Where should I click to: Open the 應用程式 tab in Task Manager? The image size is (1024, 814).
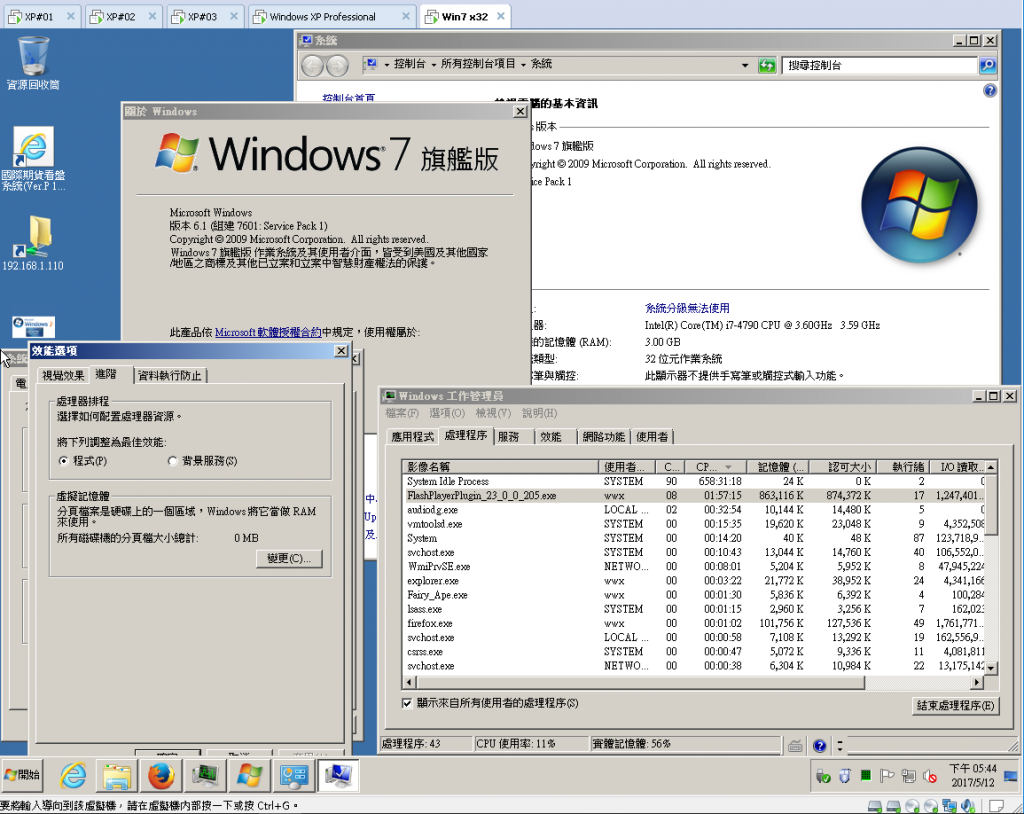coord(412,436)
